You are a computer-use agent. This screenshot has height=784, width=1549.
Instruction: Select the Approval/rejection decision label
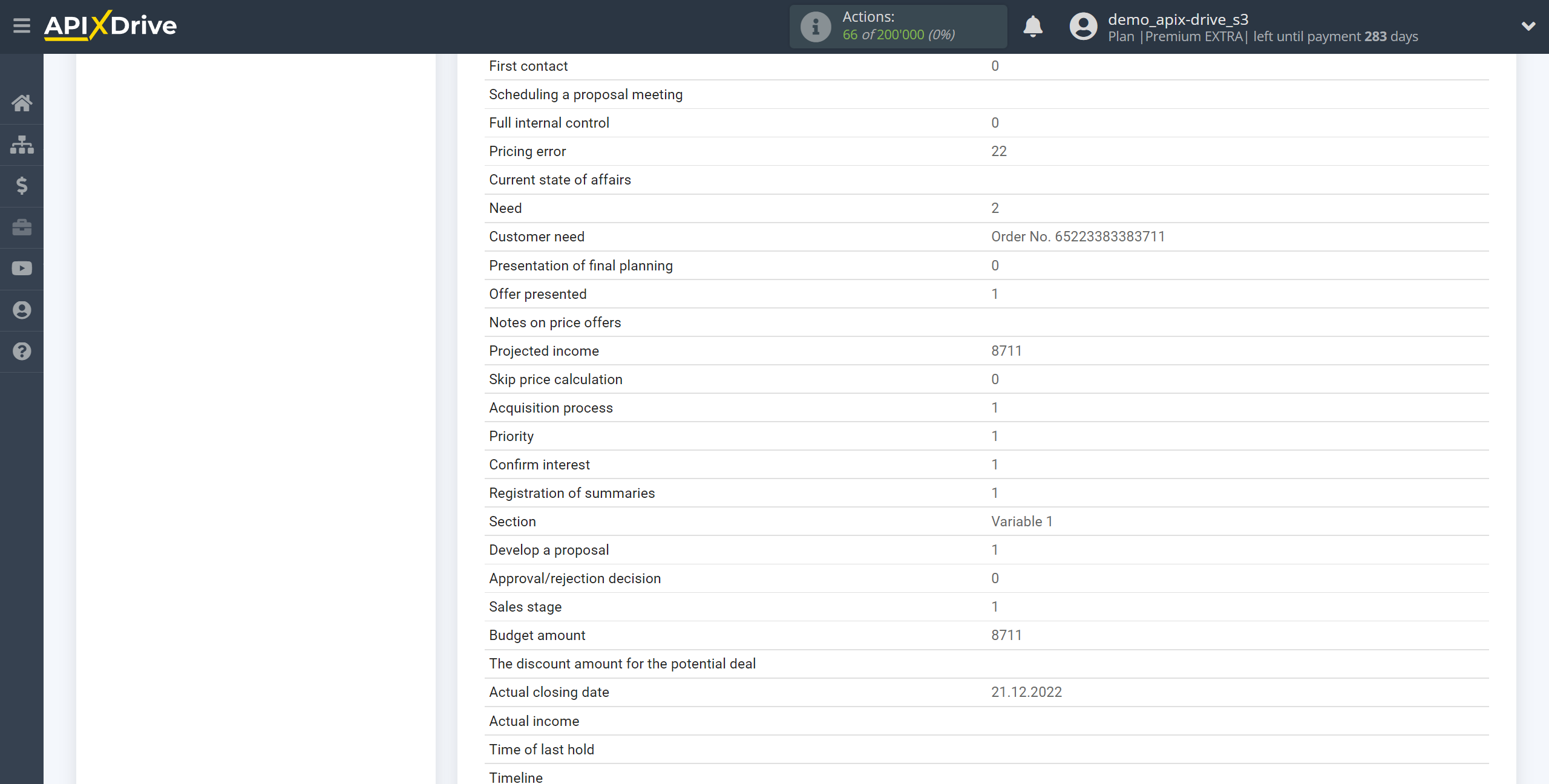pyautogui.click(x=575, y=578)
